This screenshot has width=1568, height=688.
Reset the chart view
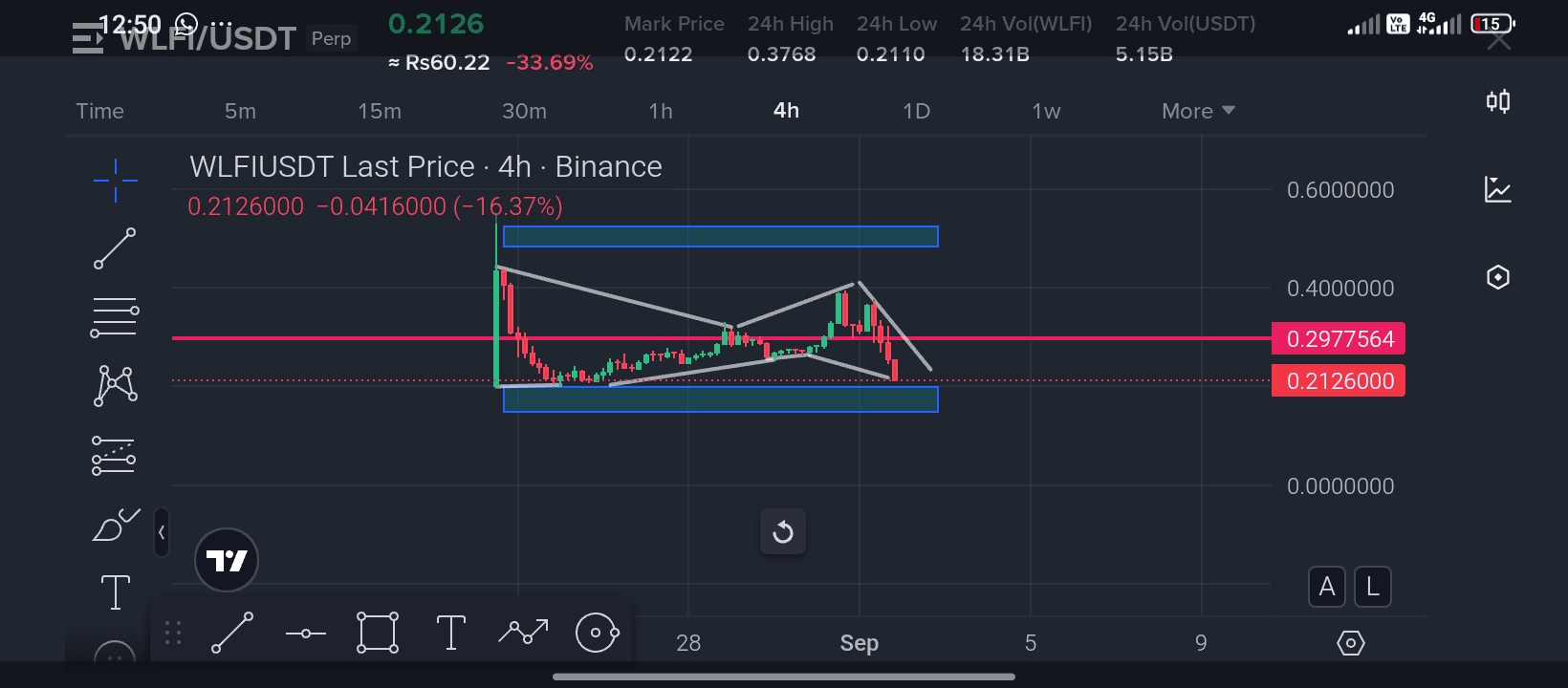coord(783,531)
